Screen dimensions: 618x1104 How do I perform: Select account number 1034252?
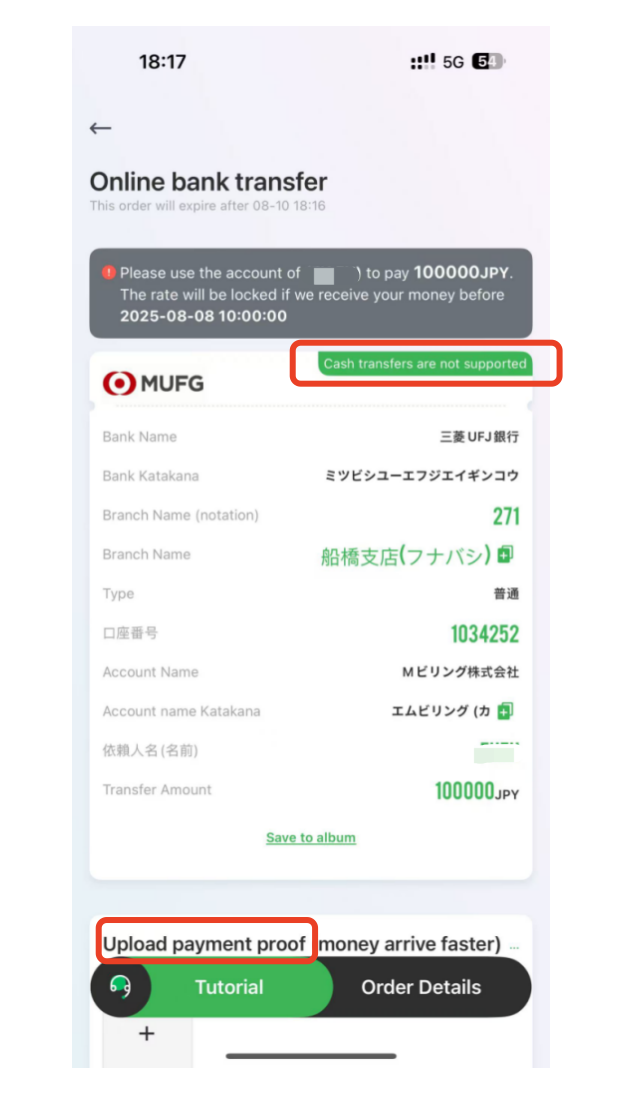click(485, 634)
